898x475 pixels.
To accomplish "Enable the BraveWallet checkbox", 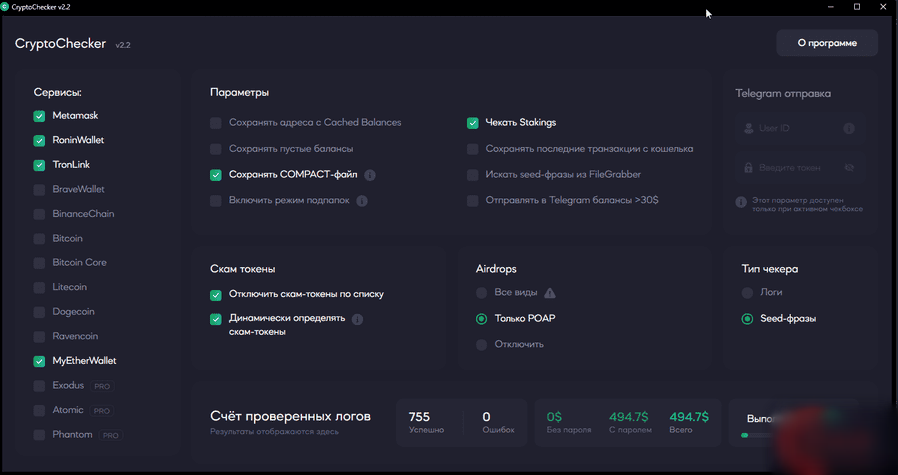I will click(39, 190).
